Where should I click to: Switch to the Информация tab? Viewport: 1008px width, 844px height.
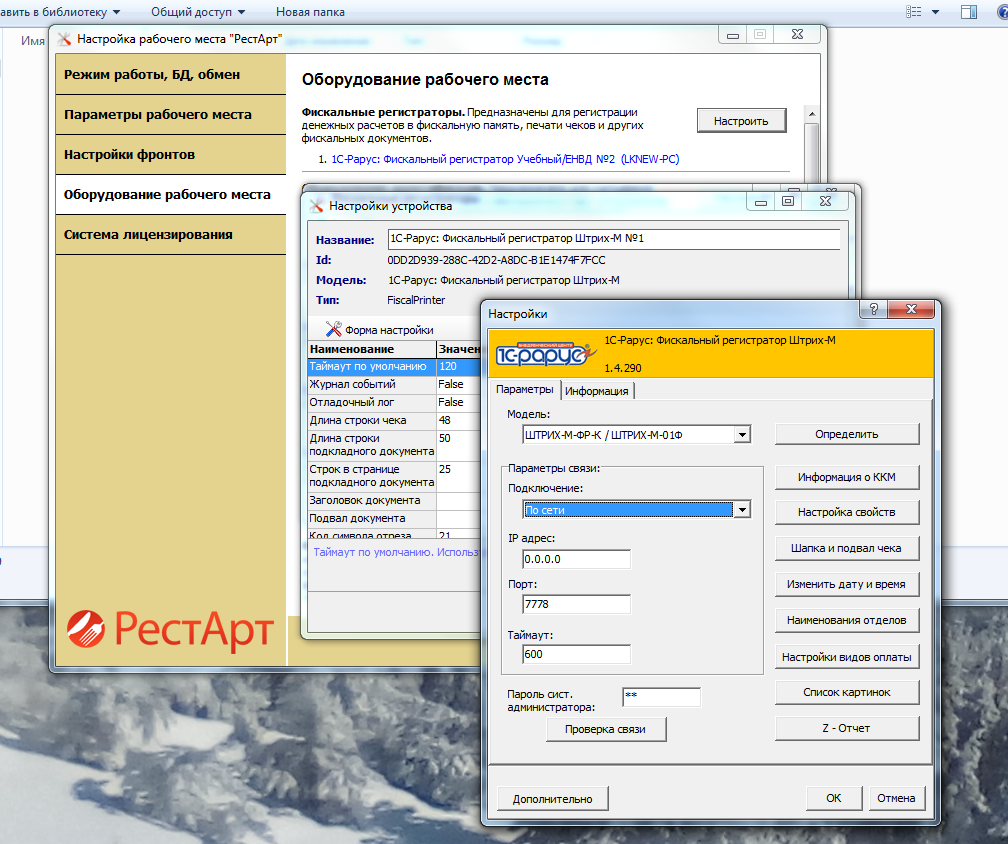pos(597,391)
